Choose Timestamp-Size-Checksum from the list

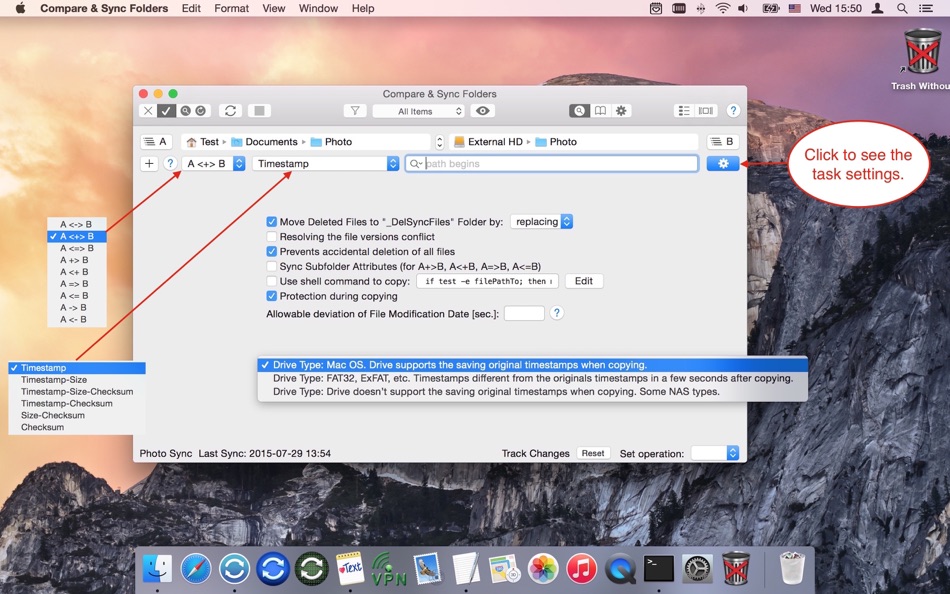77,392
